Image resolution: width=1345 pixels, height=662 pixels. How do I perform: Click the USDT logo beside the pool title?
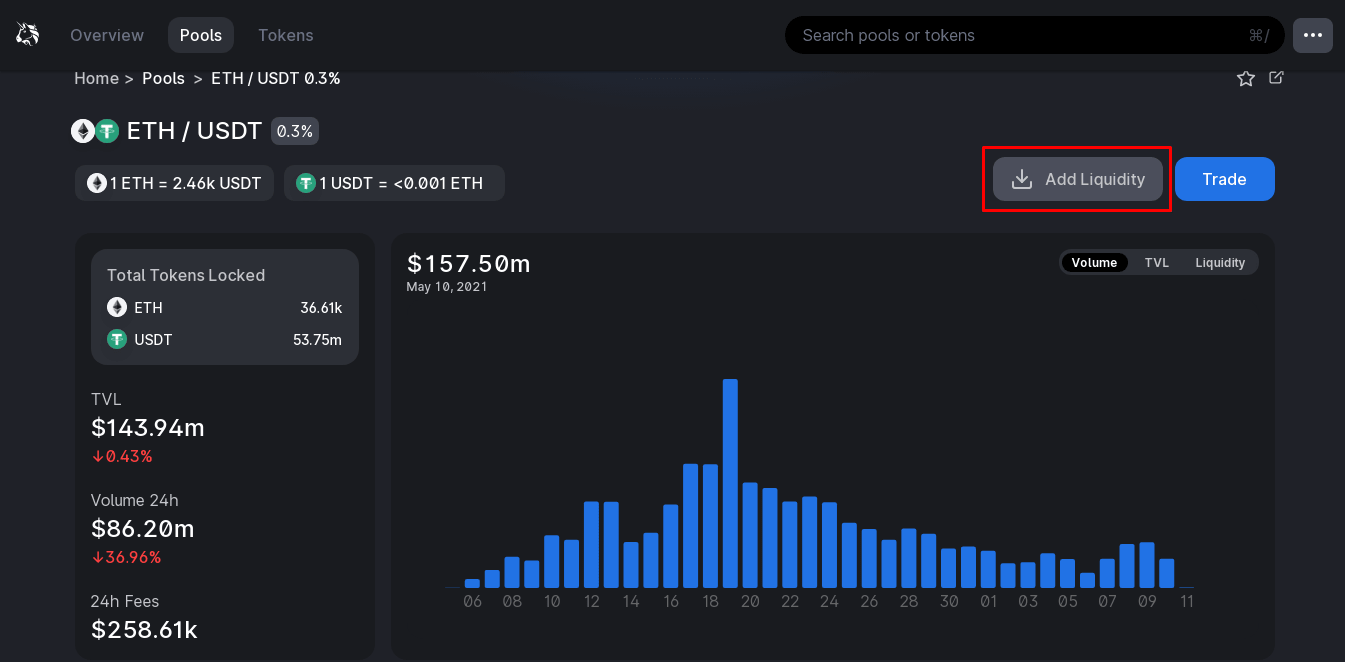[108, 131]
